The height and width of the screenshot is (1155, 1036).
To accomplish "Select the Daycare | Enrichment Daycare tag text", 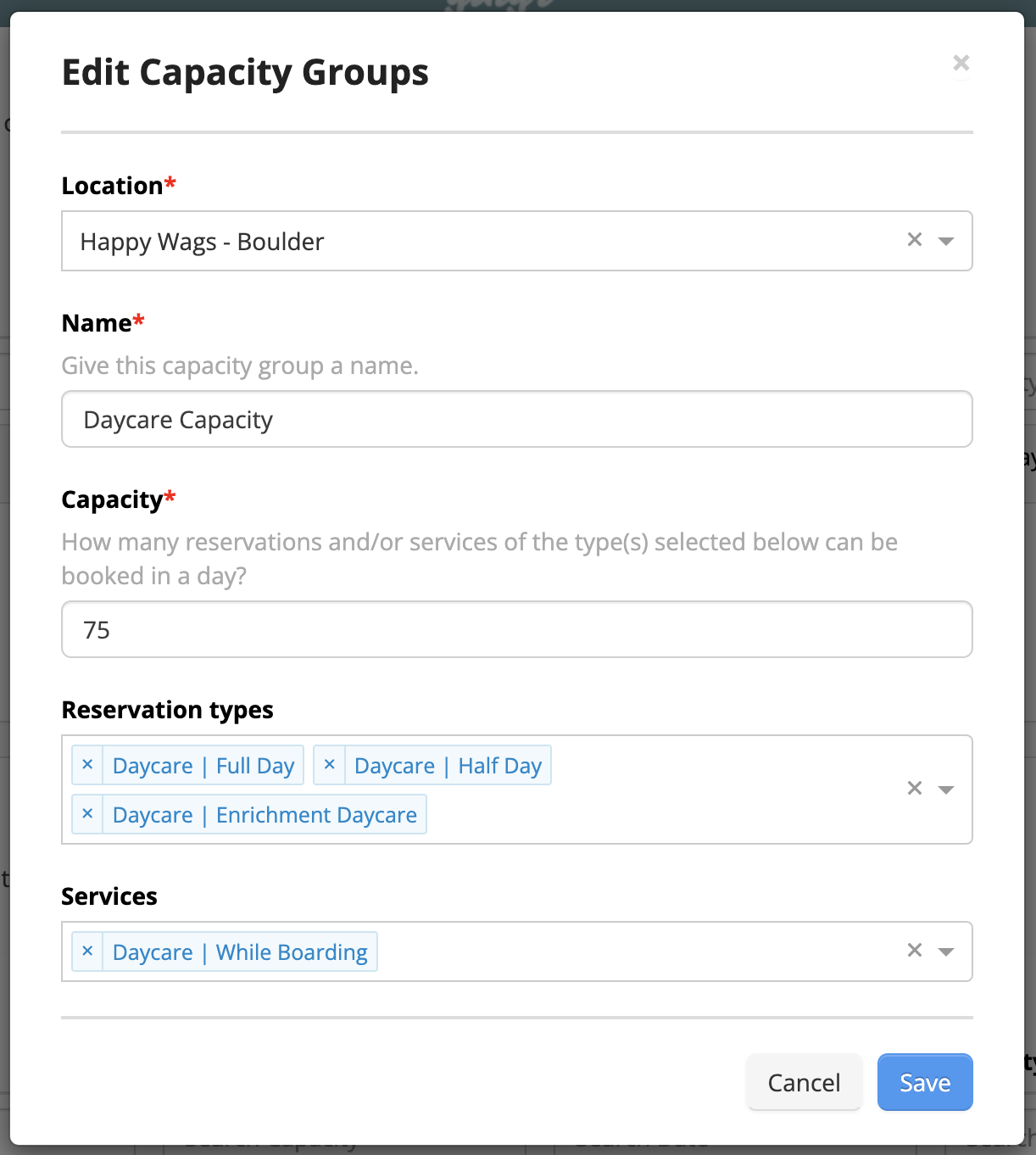I will (x=265, y=815).
